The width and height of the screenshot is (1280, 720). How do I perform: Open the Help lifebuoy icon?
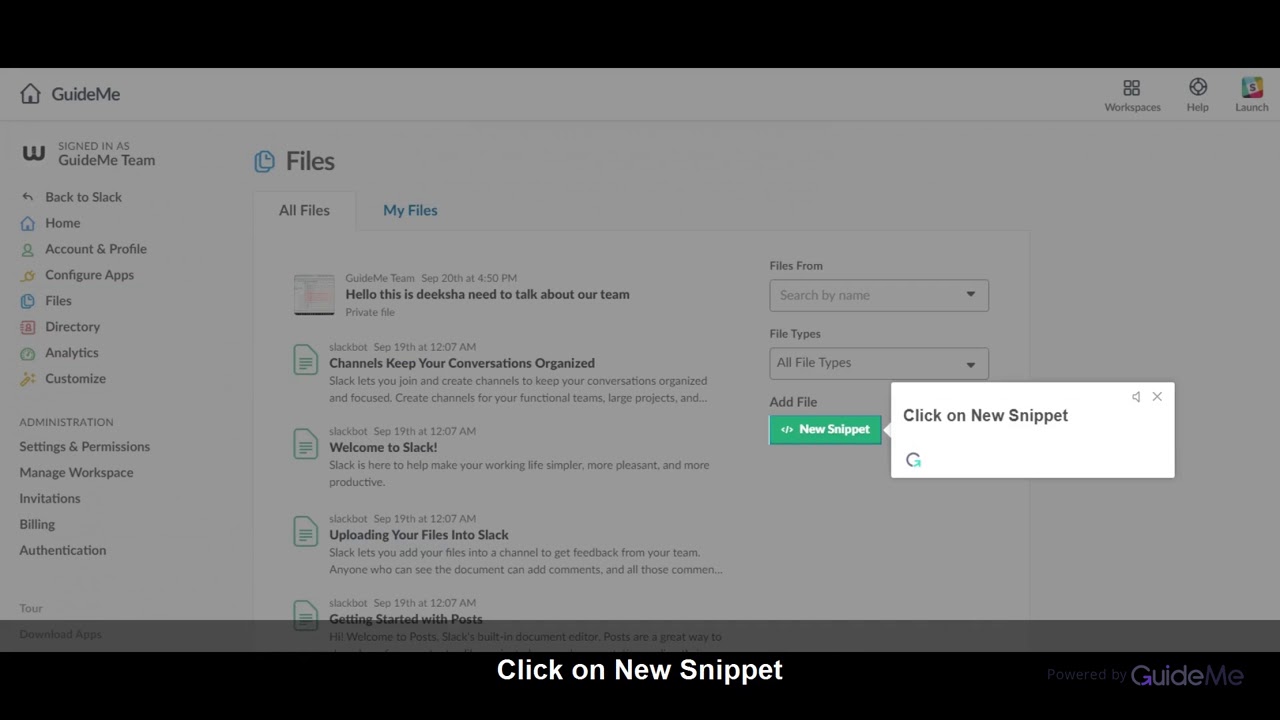point(1198,87)
